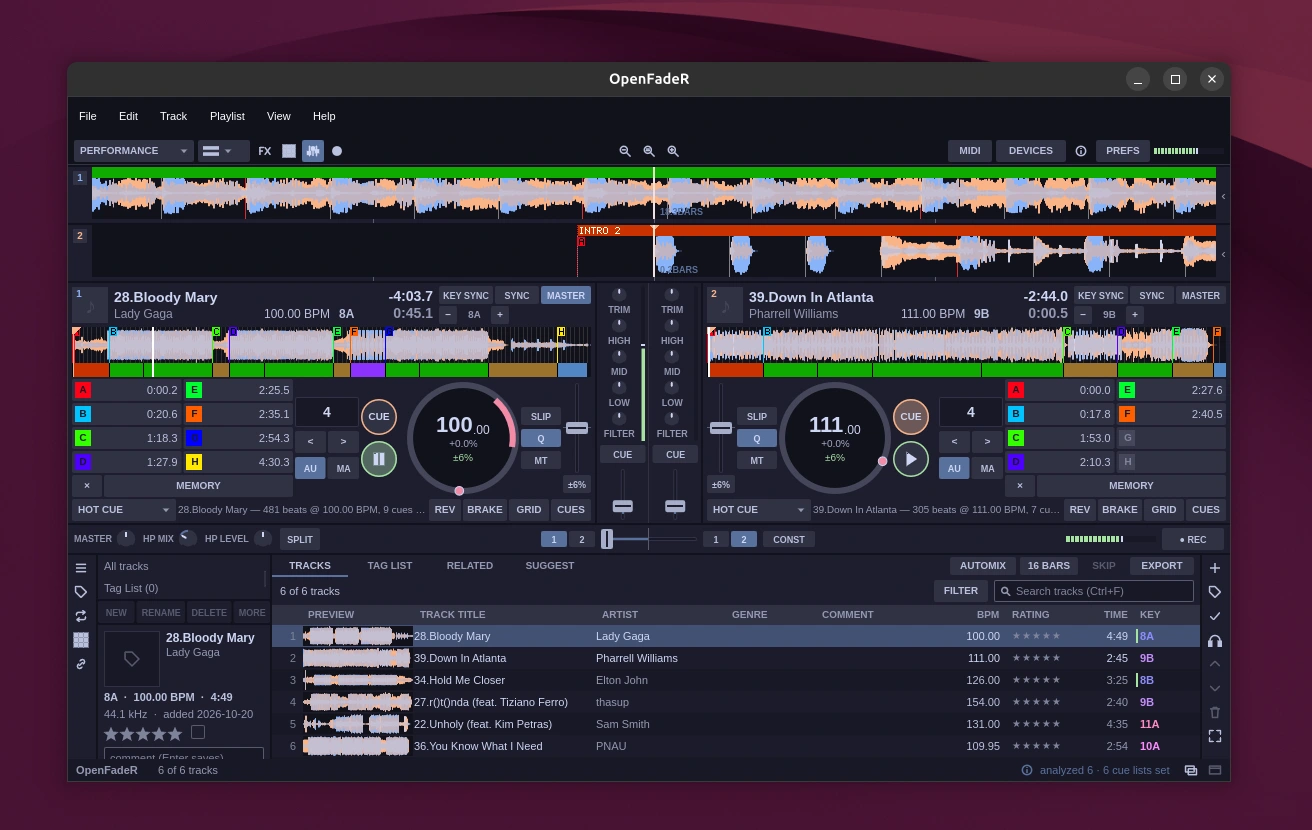Switch to the RELATED tab
1312x830 pixels.
point(470,566)
